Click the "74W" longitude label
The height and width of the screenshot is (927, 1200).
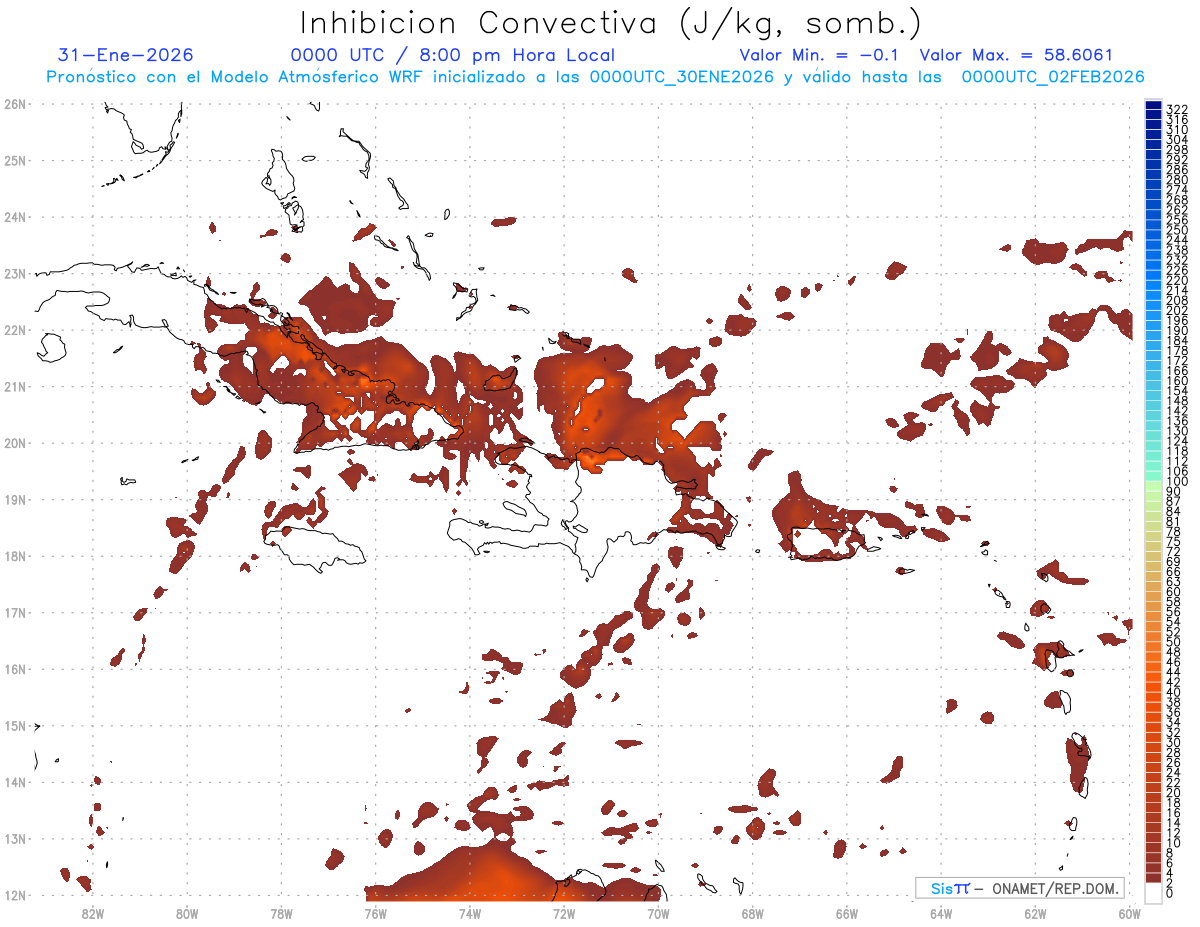point(470,912)
